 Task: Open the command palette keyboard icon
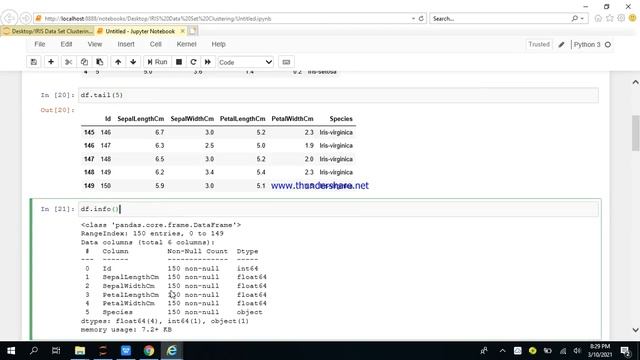286,62
